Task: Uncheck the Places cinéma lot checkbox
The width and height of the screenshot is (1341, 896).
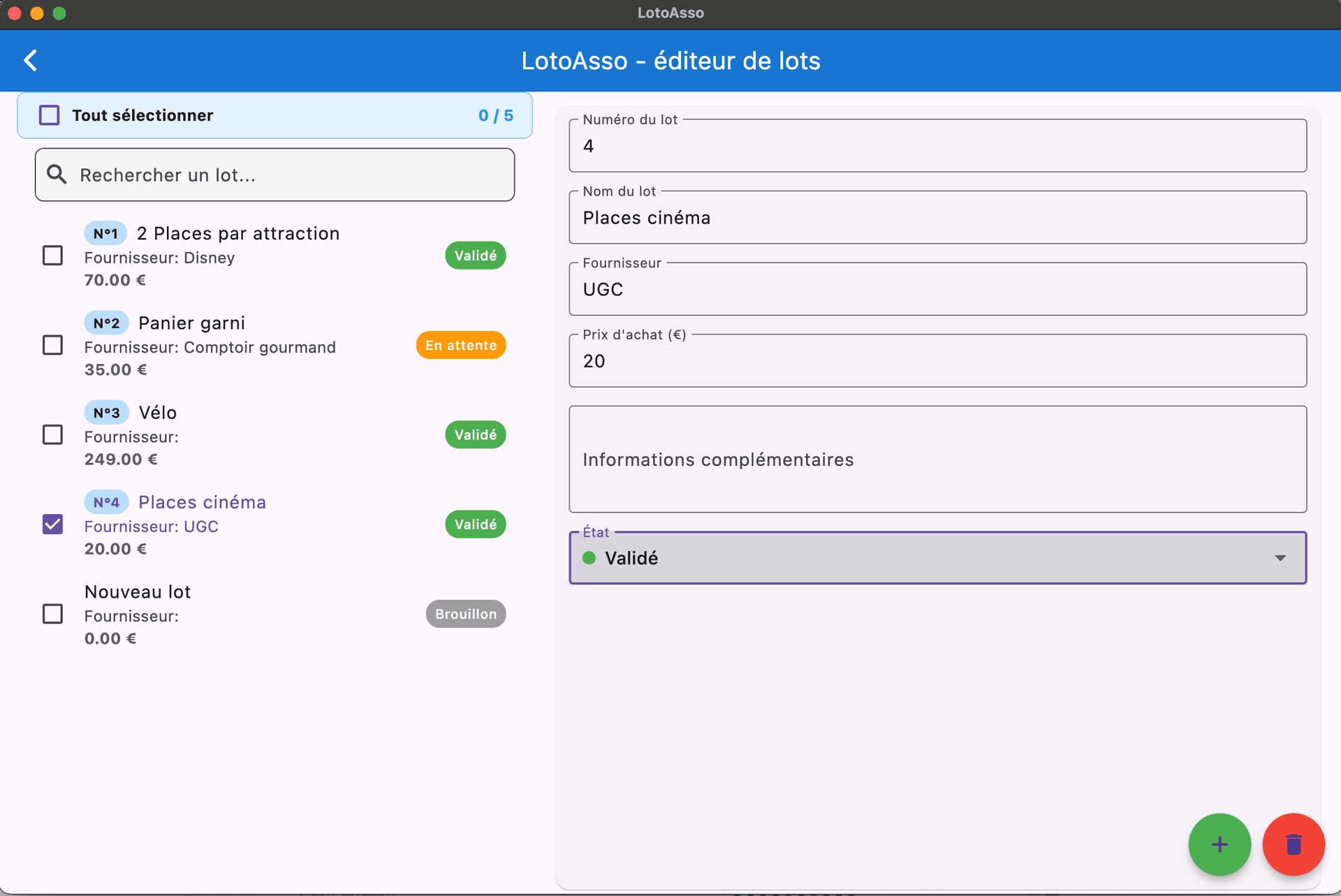Action: (53, 524)
